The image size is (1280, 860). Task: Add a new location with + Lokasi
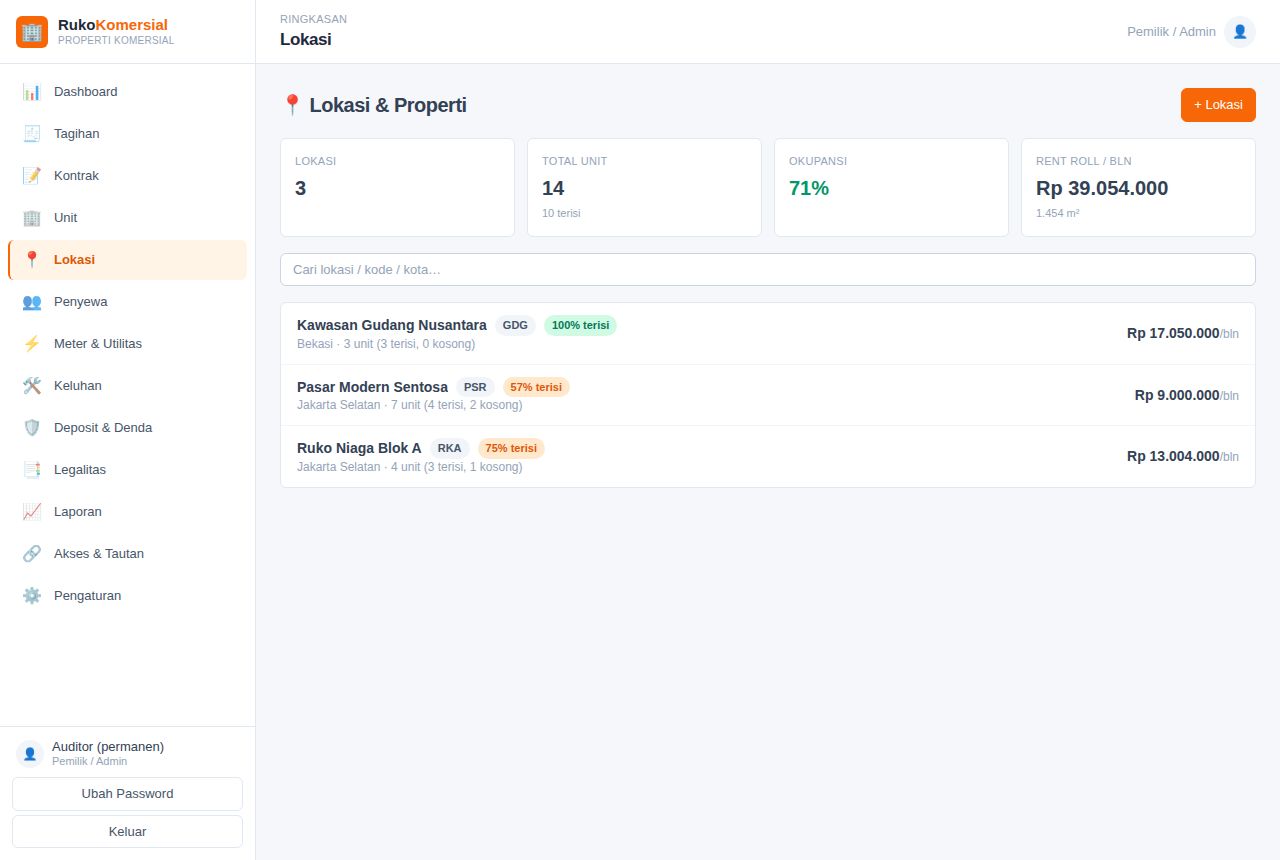point(1218,105)
